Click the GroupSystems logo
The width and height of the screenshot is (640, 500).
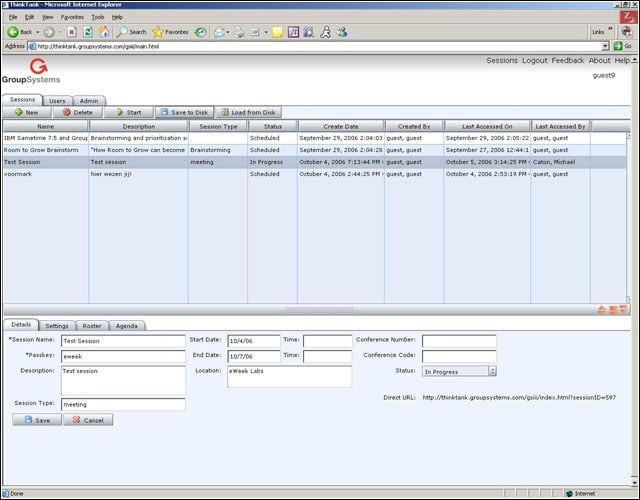click(x=31, y=71)
